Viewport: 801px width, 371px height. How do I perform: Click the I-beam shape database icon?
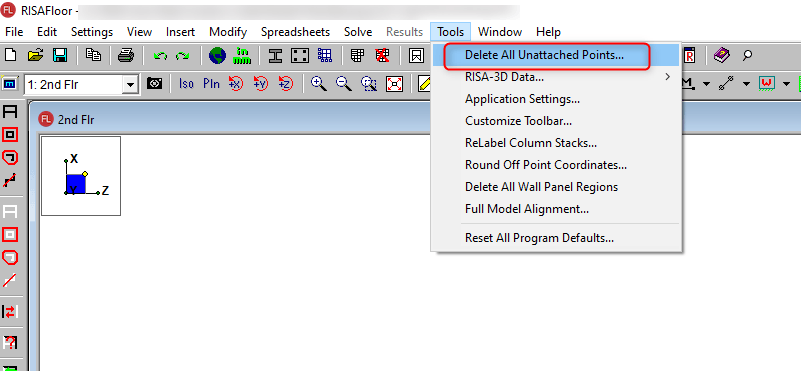pos(276,55)
